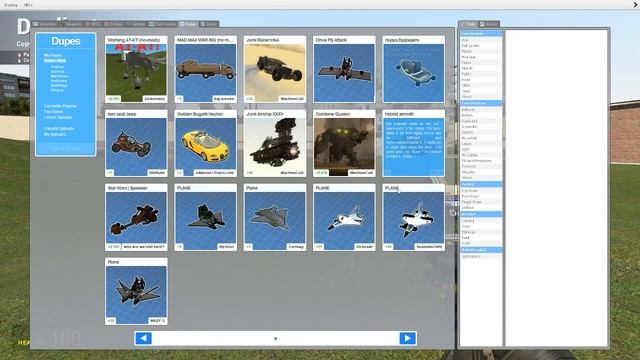Open the small boat dupe thumbnail

coord(413,69)
